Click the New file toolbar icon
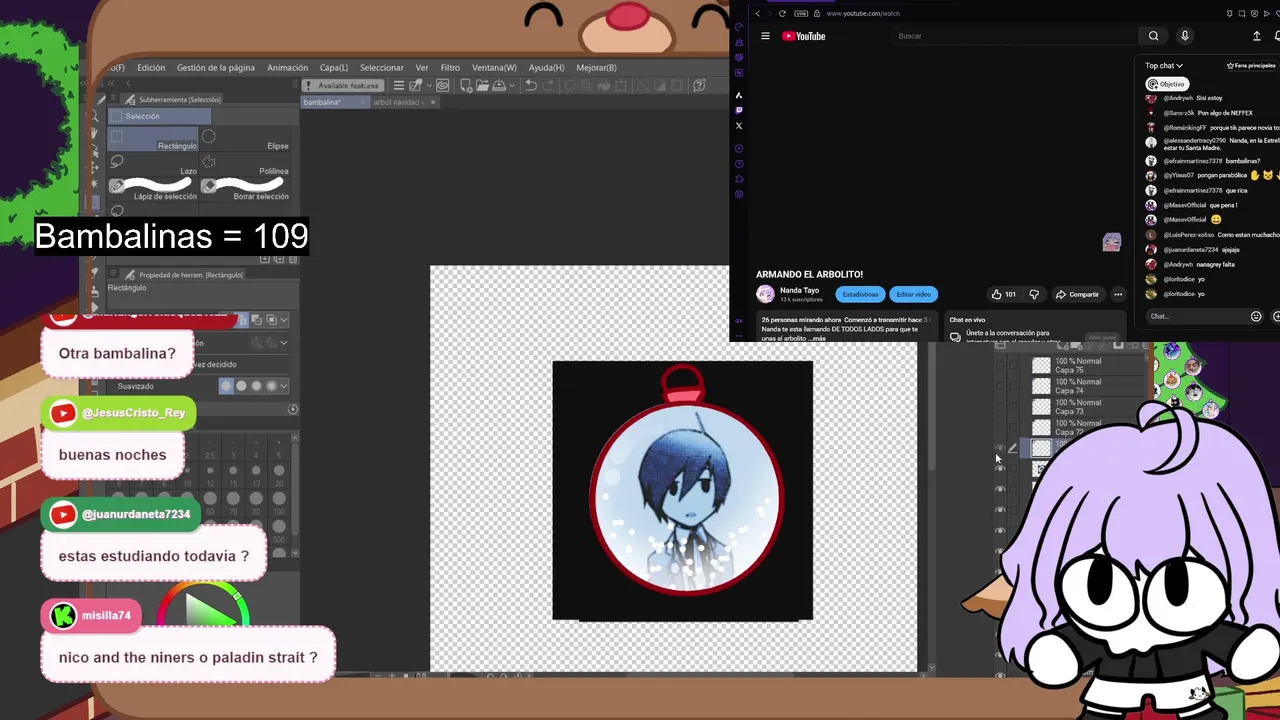Image resolution: width=1280 pixels, height=720 pixels. [466, 86]
